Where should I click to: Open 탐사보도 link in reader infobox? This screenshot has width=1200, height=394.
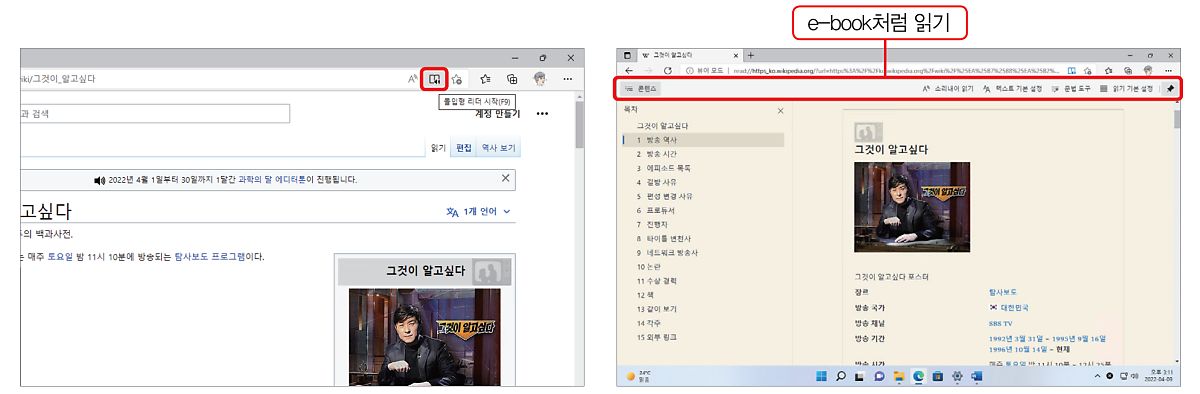click(1002, 292)
